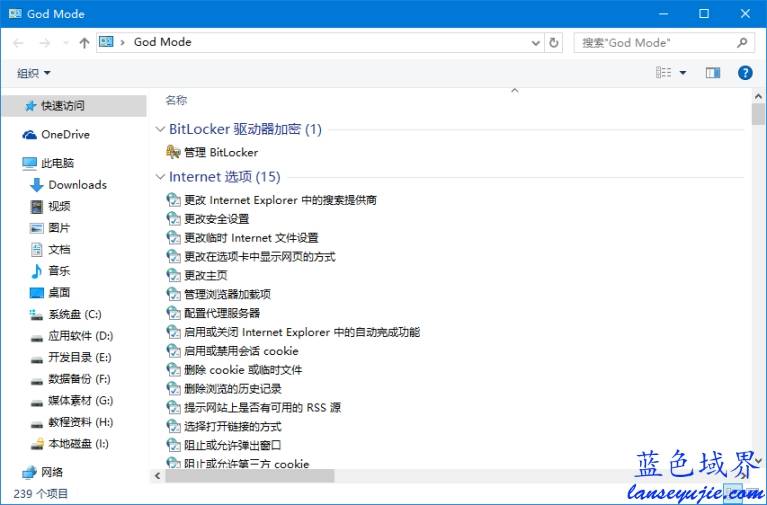
Task: Click the Forward navigation arrow
Action: [x=45, y=43]
